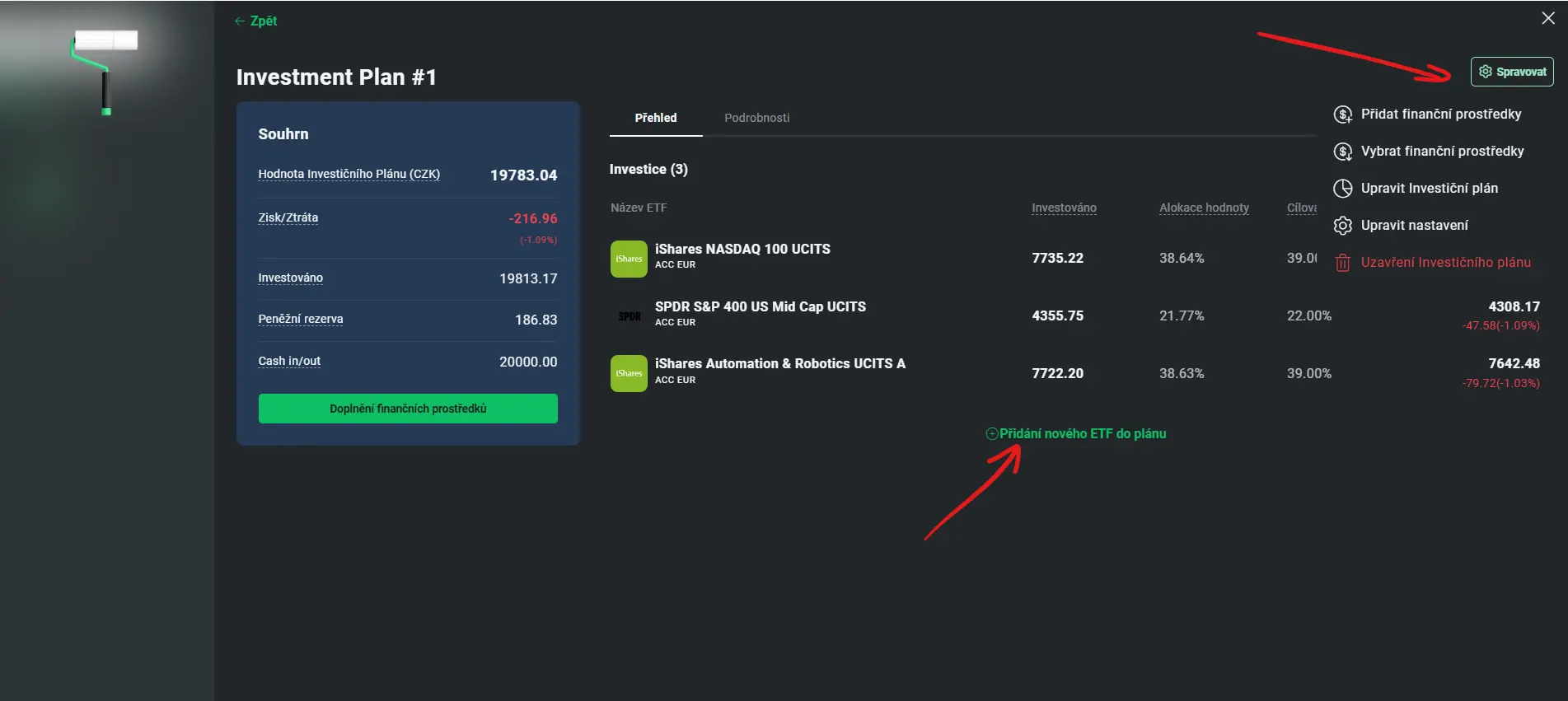Click the Doplnění finančních prostředků button
This screenshot has width=1568, height=701.
[x=408, y=409]
